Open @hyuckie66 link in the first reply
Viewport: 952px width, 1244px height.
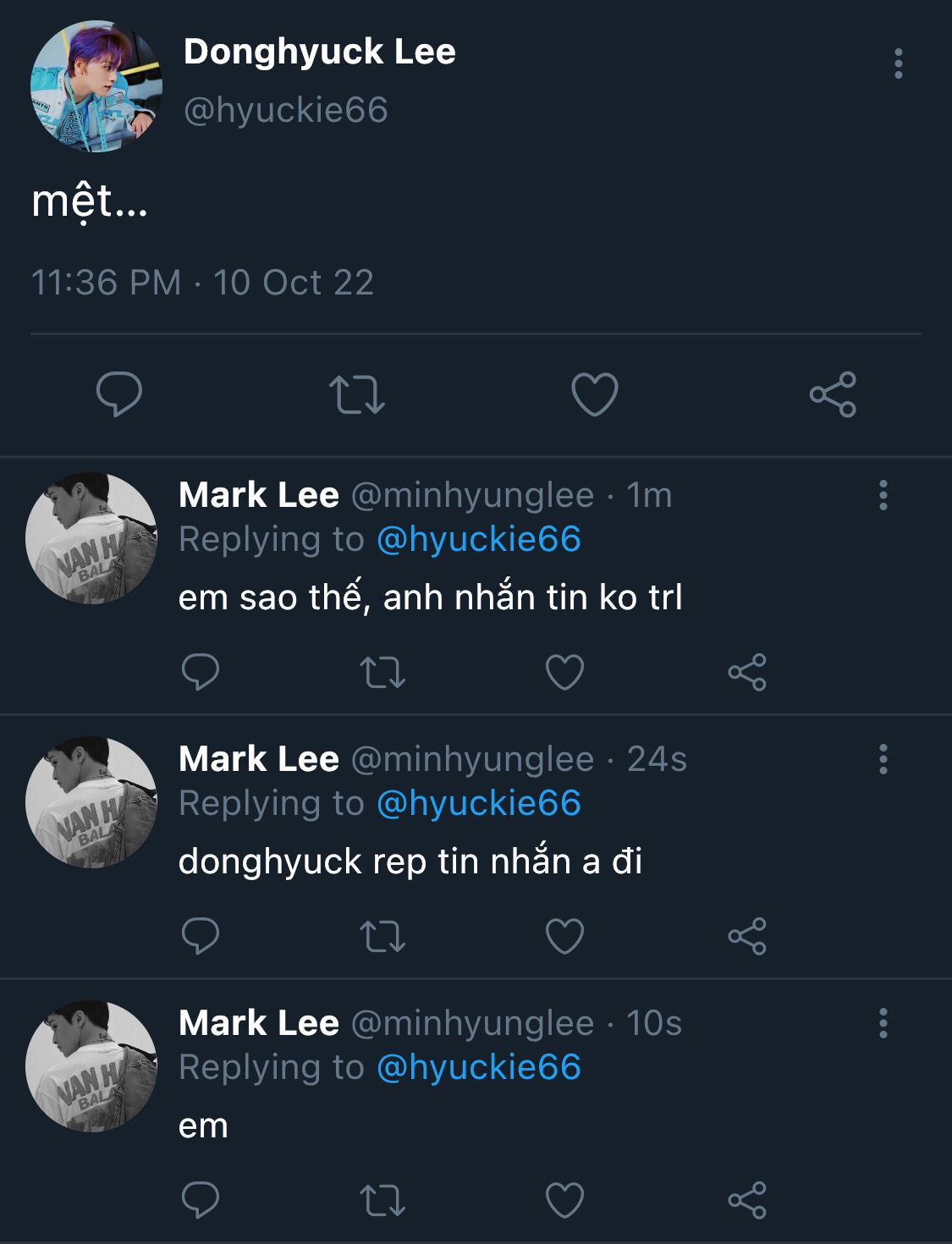coord(478,539)
